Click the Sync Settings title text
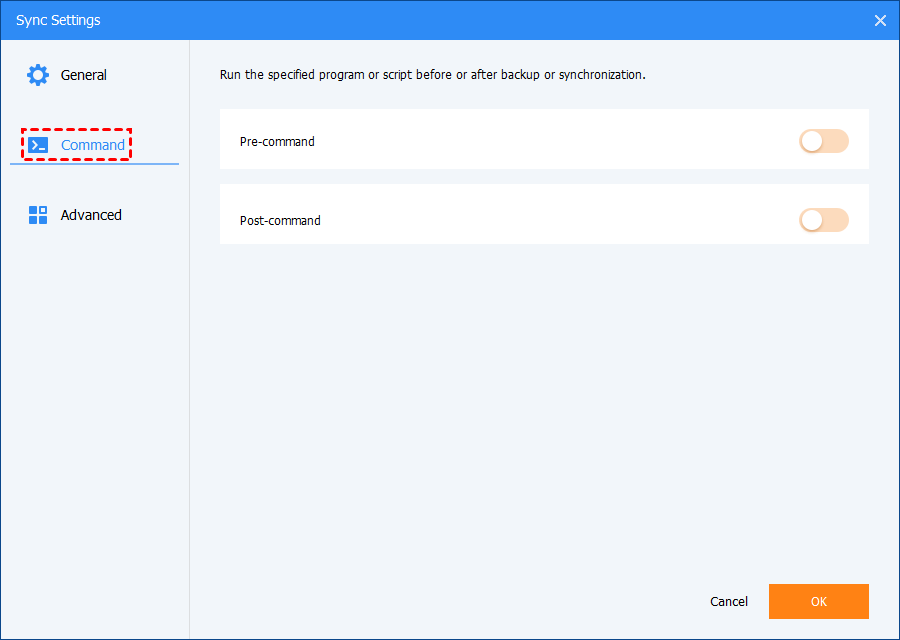This screenshot has height=640, width=900. click(x=58, y=20)
